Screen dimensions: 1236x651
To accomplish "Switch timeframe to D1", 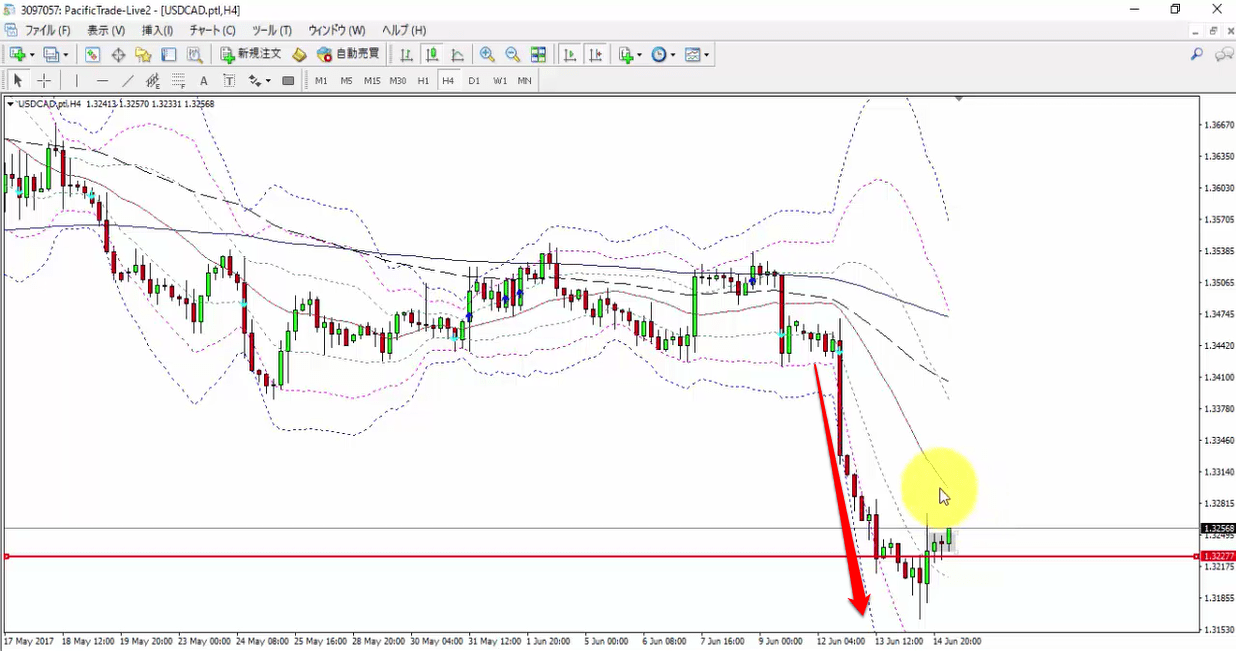I will tap(474, 81).
